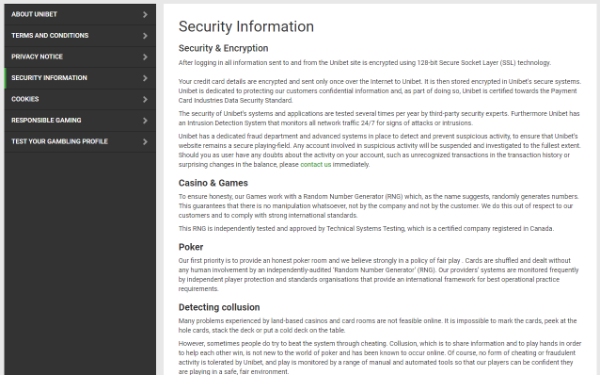Click the 'Poker' heading
The width and height of the screenshot is (600, 375).
tap(191, 247)
